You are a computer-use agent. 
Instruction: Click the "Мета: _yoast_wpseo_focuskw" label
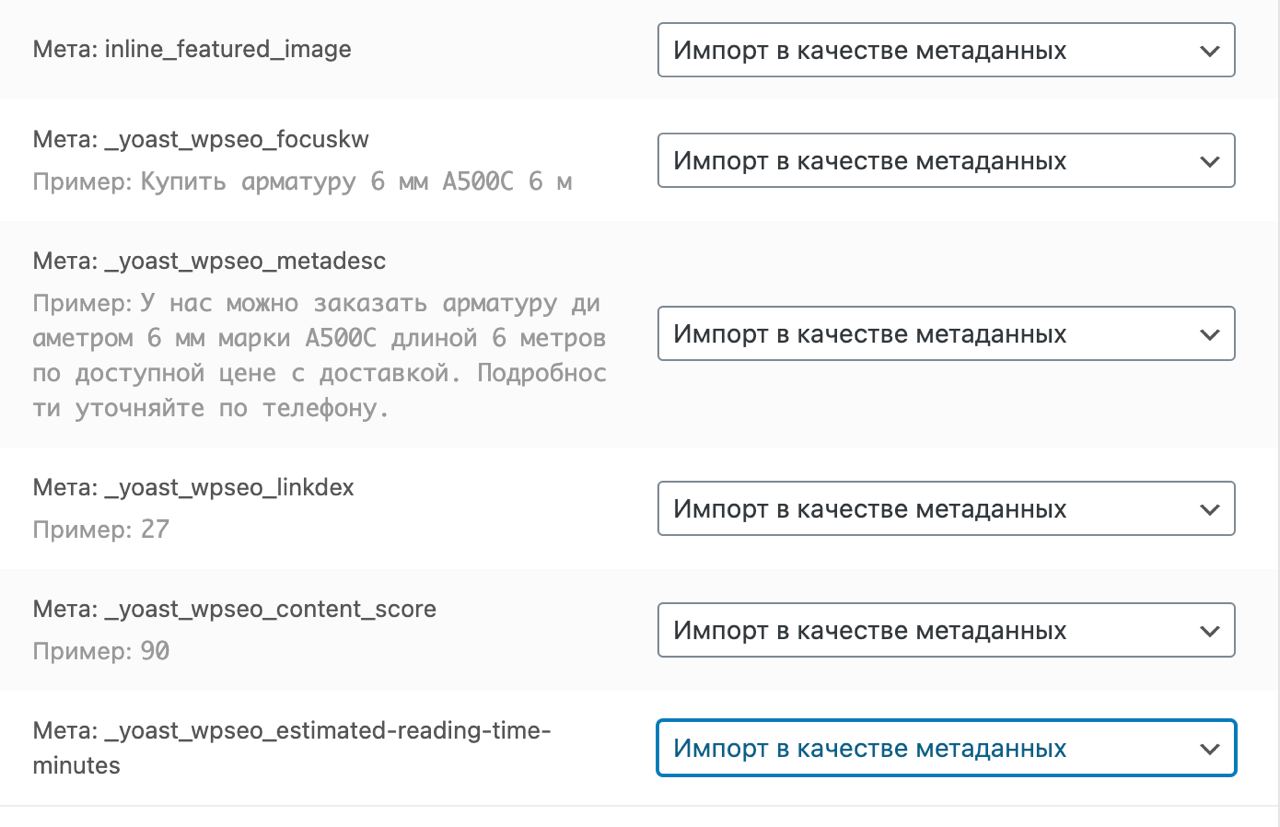200,140
